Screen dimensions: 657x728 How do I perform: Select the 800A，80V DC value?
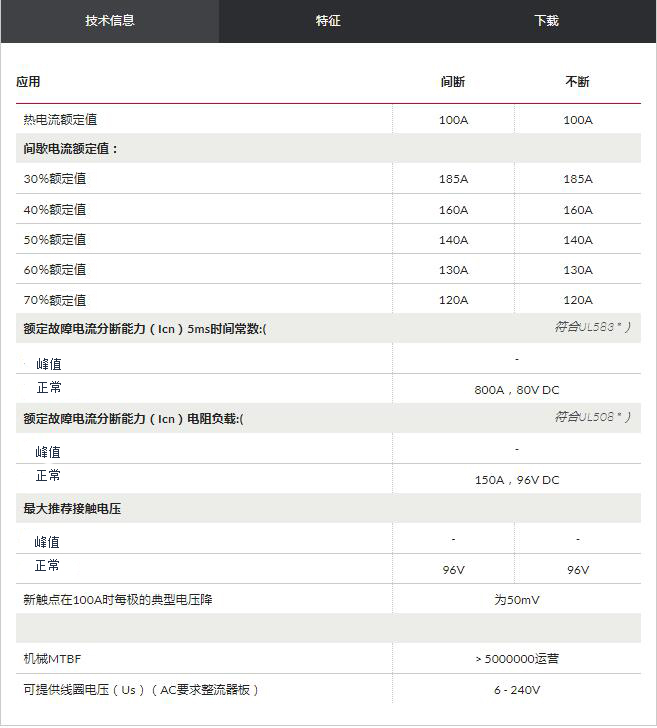pyautogui.click(x=516, y=390)
